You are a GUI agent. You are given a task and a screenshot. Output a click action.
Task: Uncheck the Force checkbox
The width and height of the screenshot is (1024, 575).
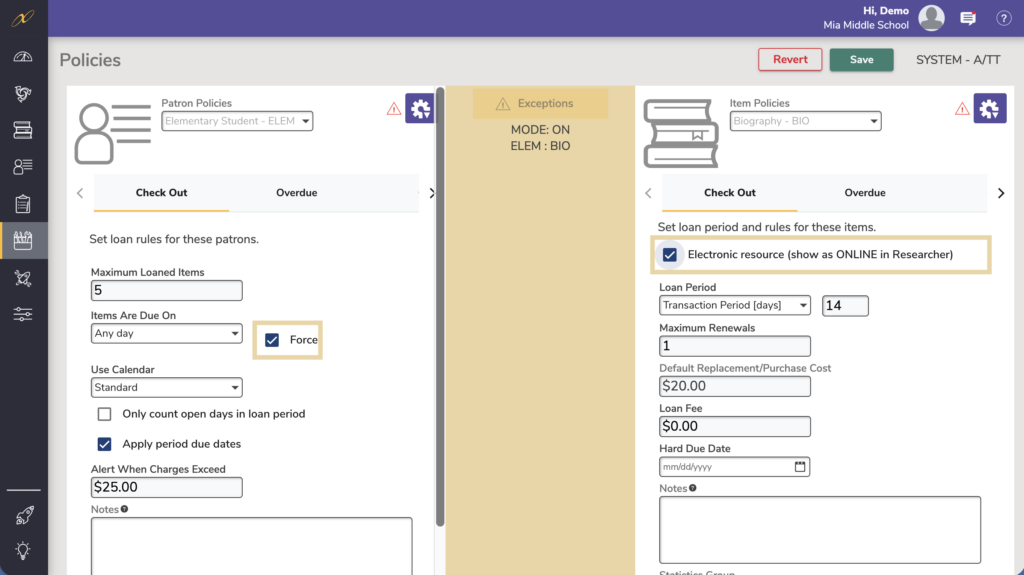pos(272,340)
